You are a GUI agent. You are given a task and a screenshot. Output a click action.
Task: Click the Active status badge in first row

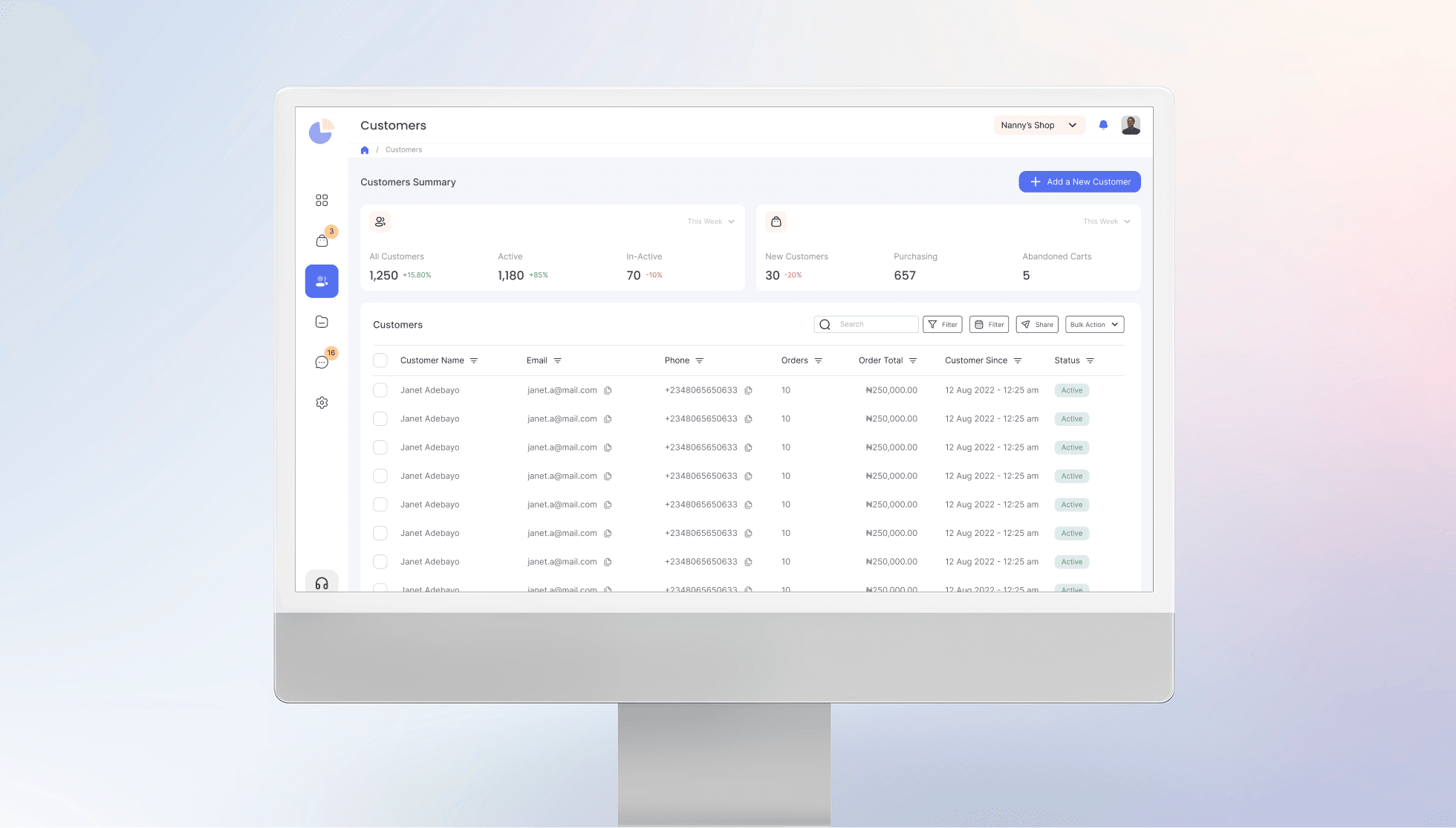[1072, 390]
